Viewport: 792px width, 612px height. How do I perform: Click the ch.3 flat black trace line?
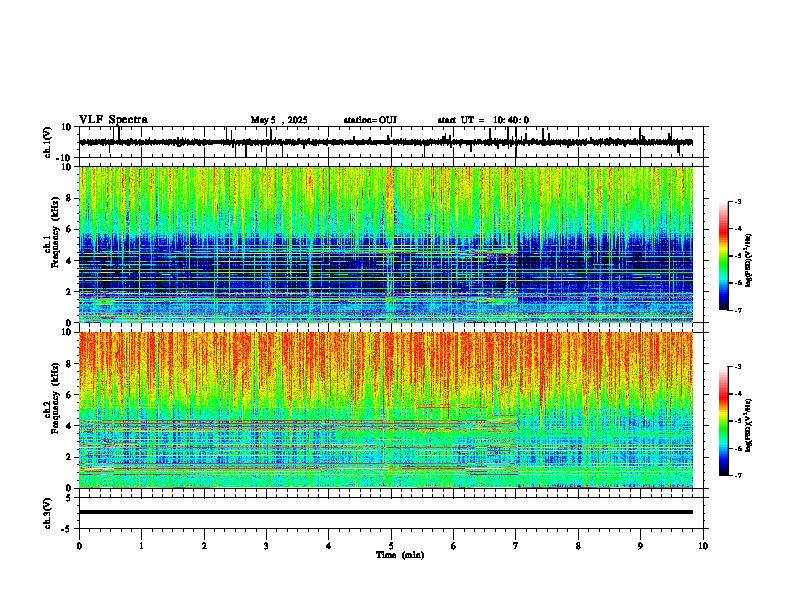386,512
